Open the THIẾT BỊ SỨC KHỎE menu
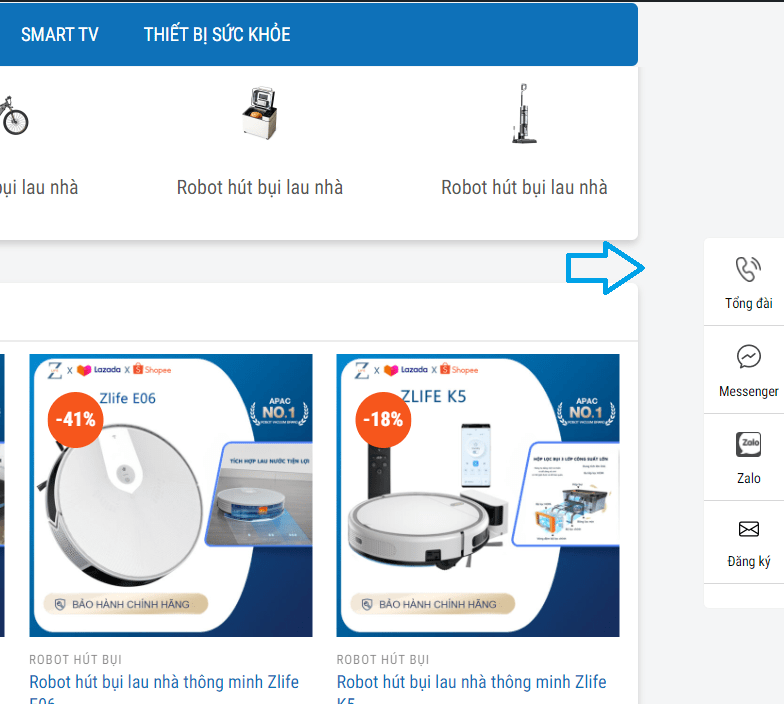The image size is (784, 704). 217,35
